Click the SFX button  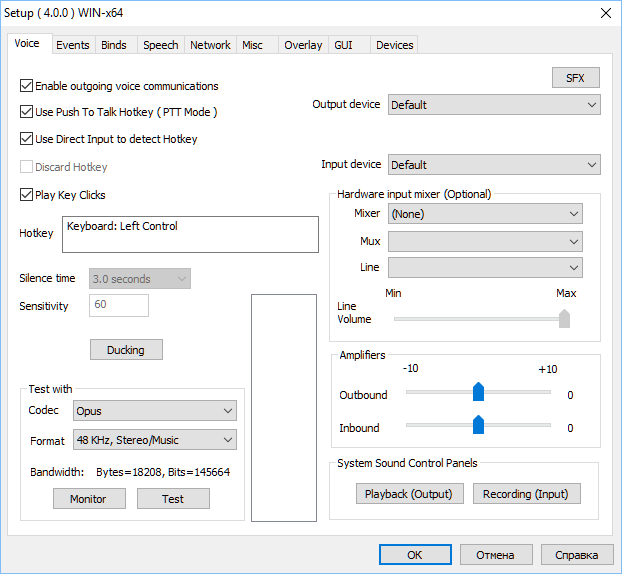[576, 78]
